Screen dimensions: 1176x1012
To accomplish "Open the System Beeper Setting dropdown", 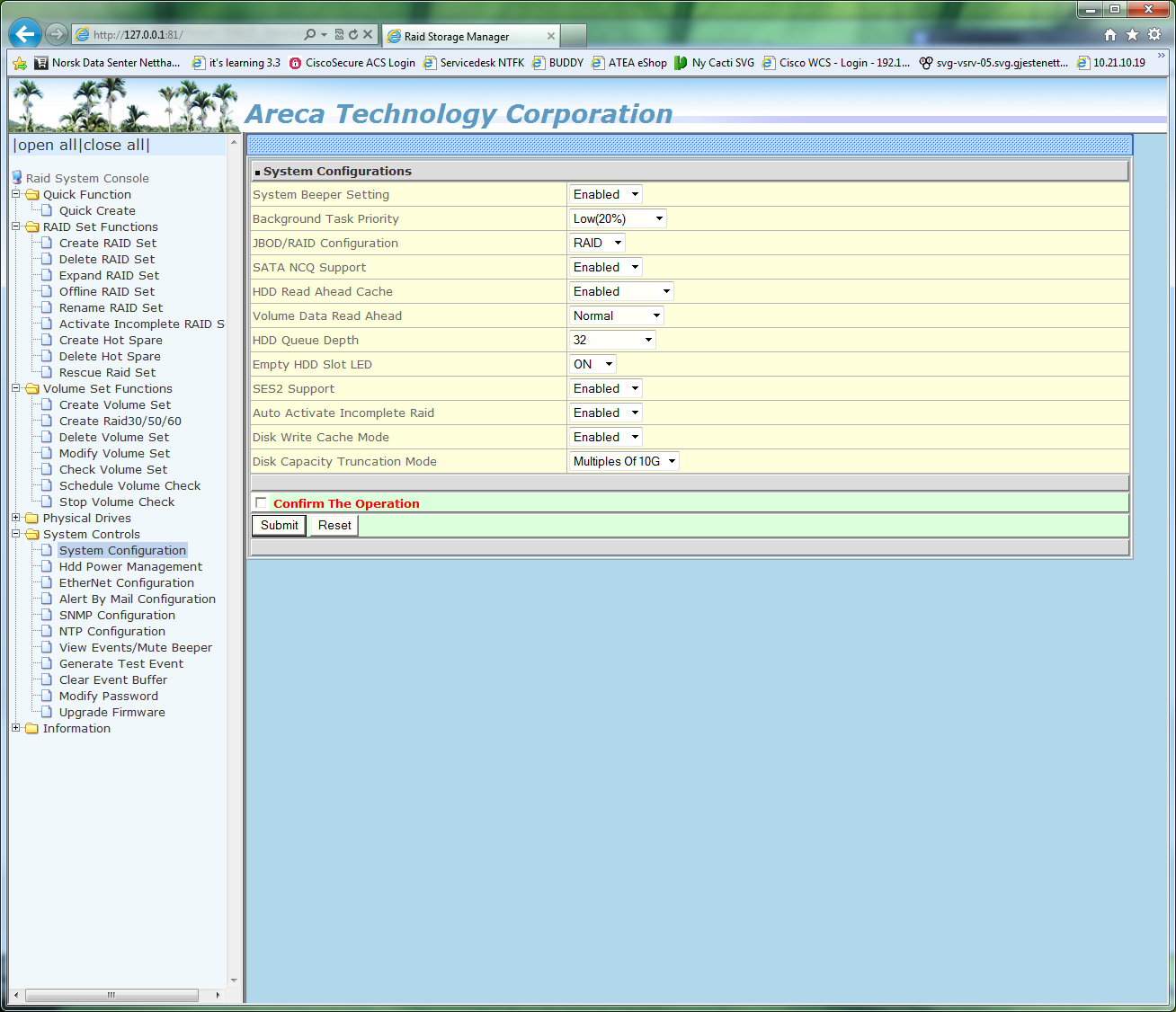I will point(606,194).
